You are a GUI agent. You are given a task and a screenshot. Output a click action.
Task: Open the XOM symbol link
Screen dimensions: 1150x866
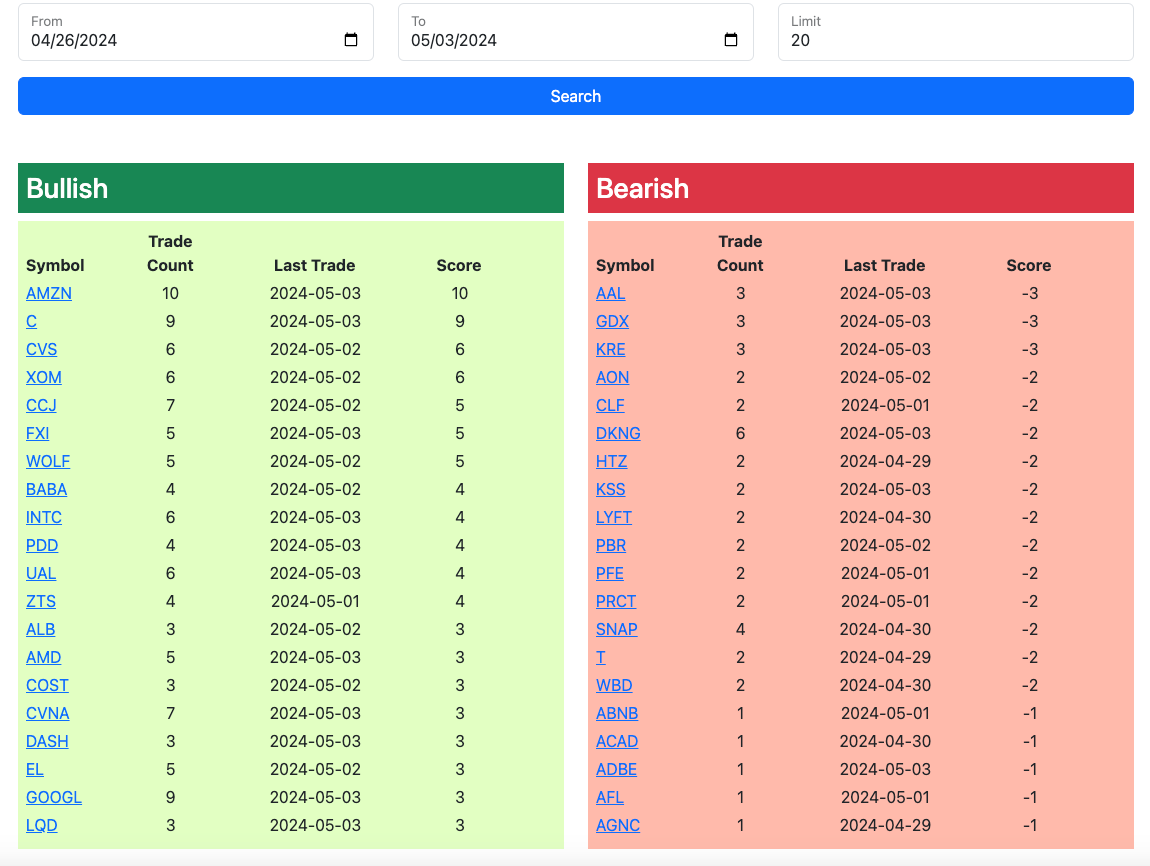pos(43,377)
